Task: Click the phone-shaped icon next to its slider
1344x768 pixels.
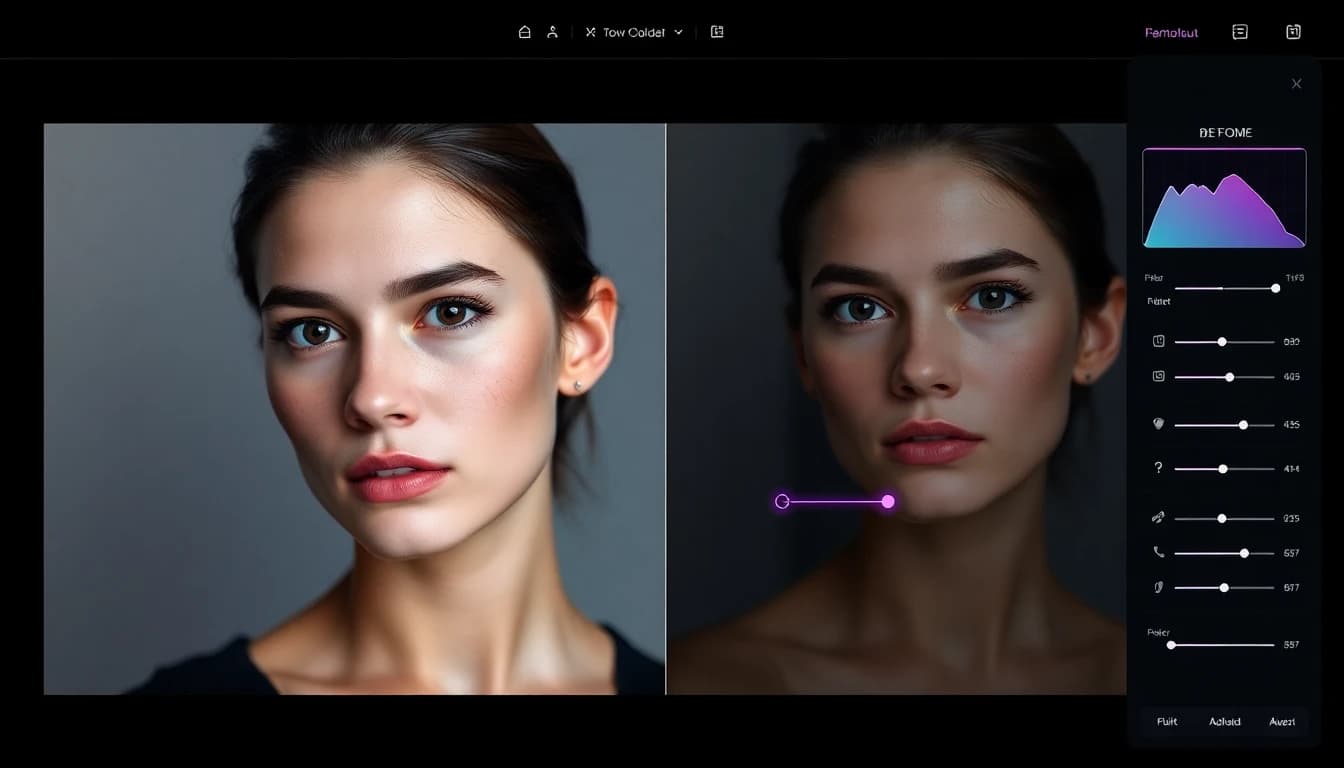Action: click(1157, 552)
